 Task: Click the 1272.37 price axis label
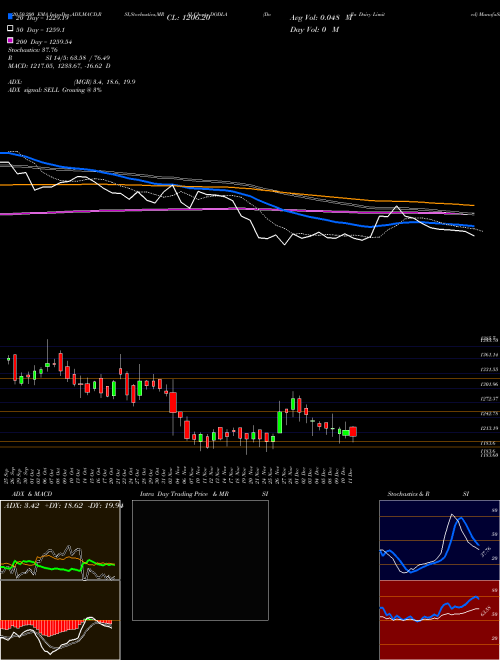pyautogui.click(x=489, y=398)
